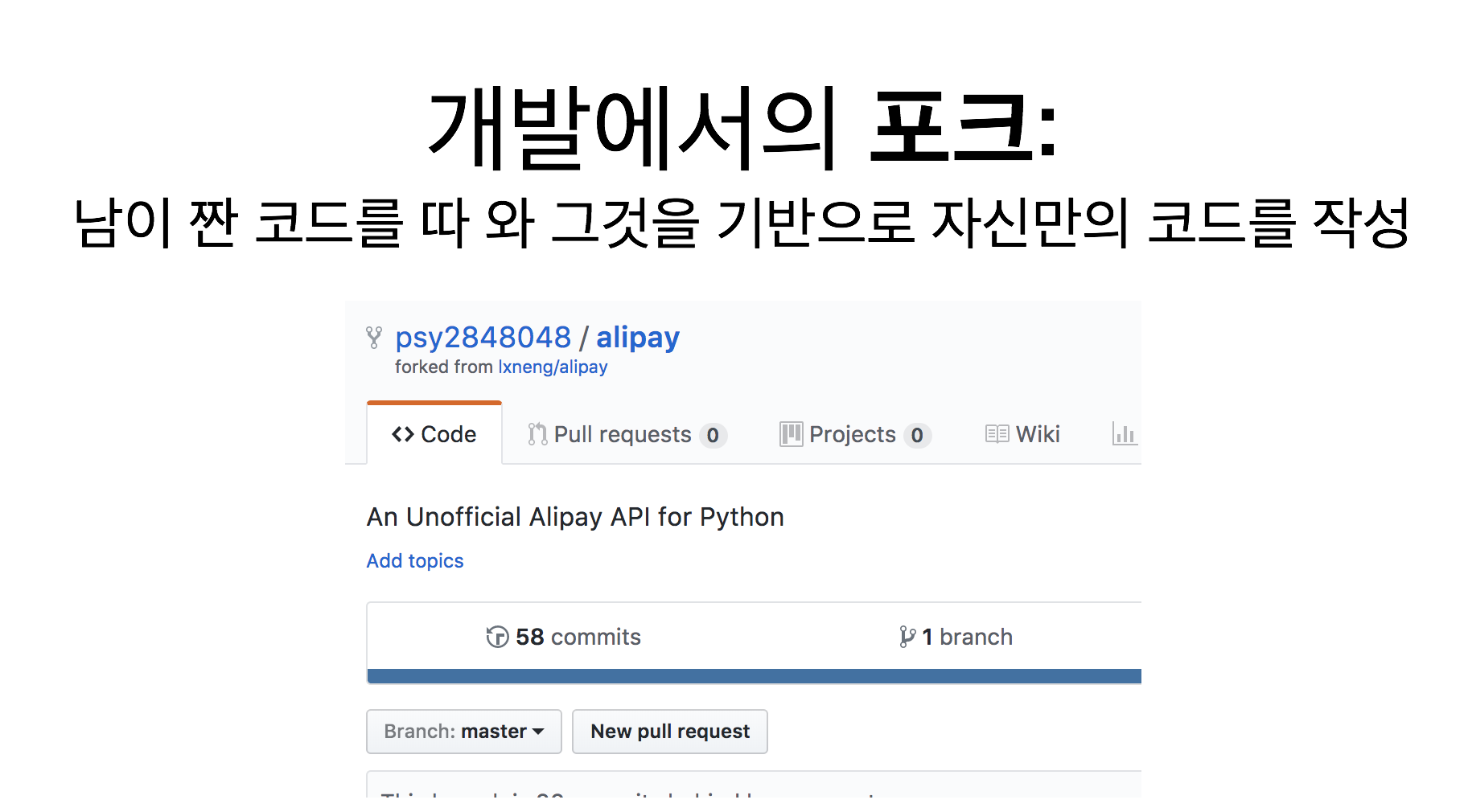This screenshot has width=1464, height=812.
Task: Open the alipay repository name link
Action: [638, 338]
